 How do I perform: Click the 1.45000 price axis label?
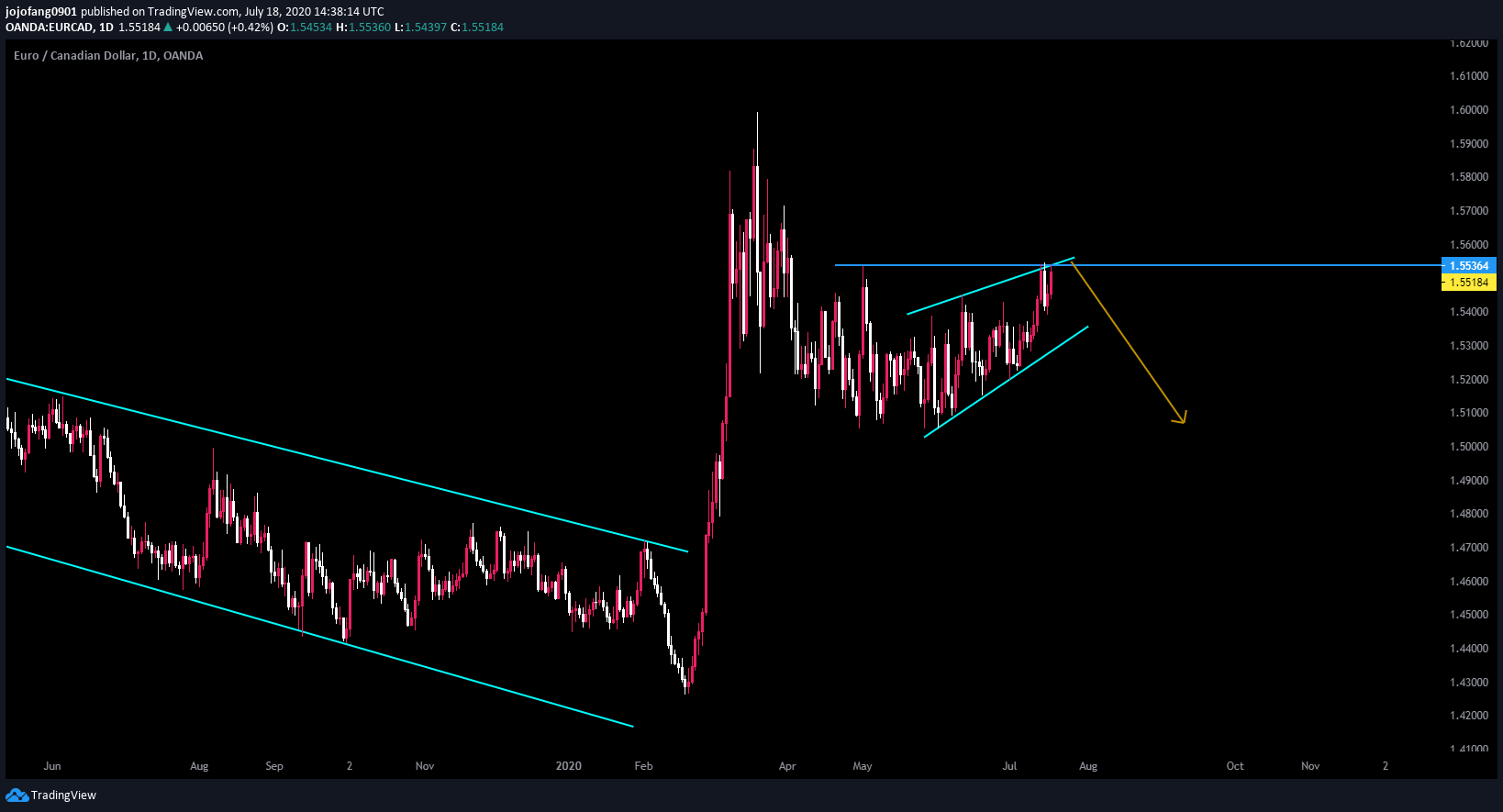pyautogui.click(x=1469, y=615)
